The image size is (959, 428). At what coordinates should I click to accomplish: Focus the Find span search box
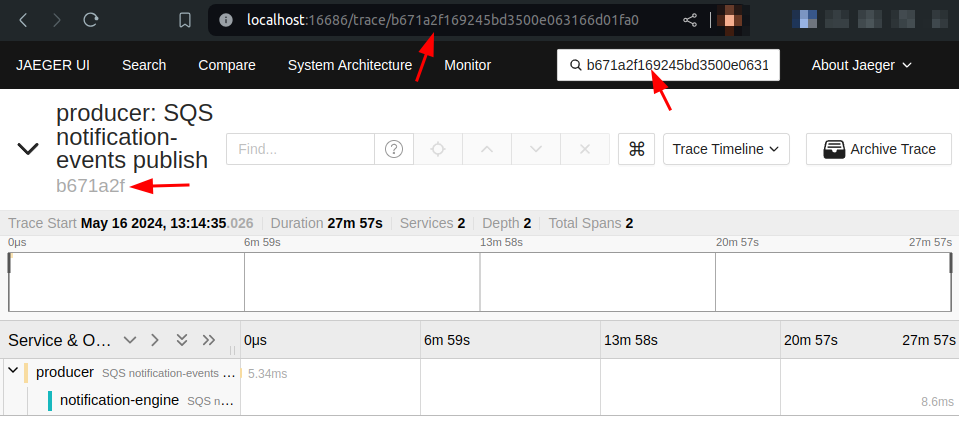300,149
